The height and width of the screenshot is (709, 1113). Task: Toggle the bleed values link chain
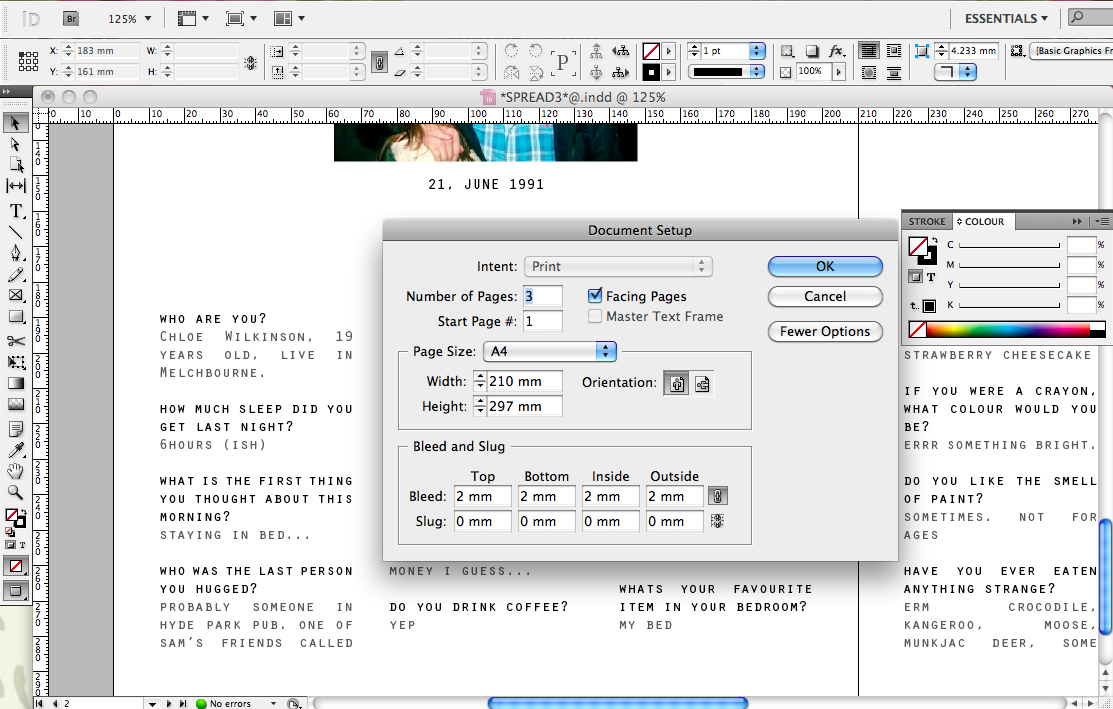716,496
